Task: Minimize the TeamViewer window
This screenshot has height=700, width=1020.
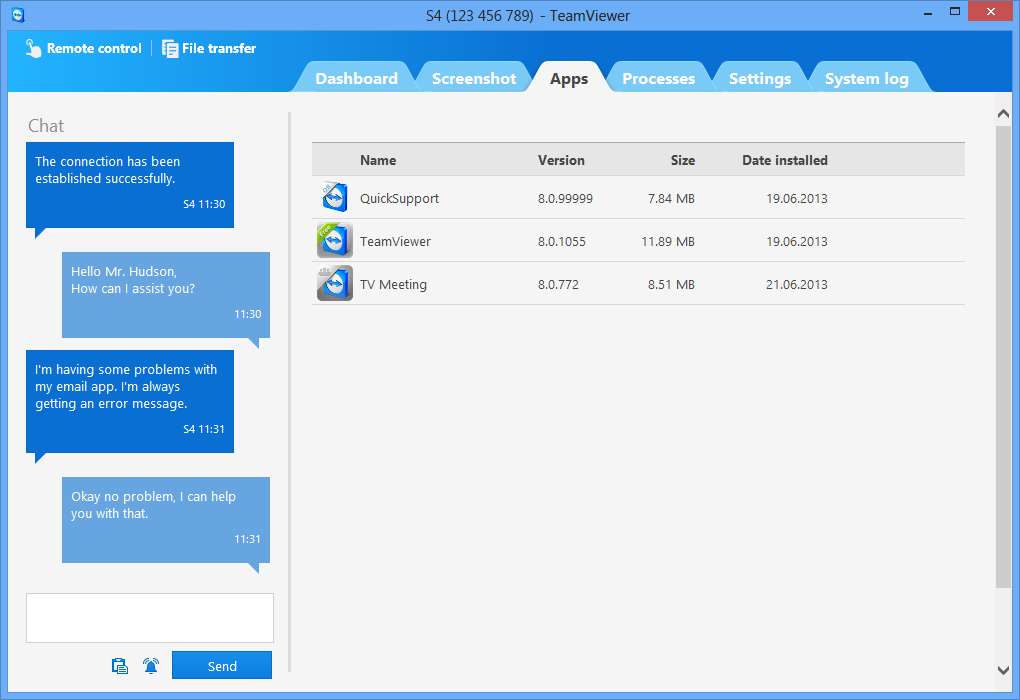Action: click(928, 13)
